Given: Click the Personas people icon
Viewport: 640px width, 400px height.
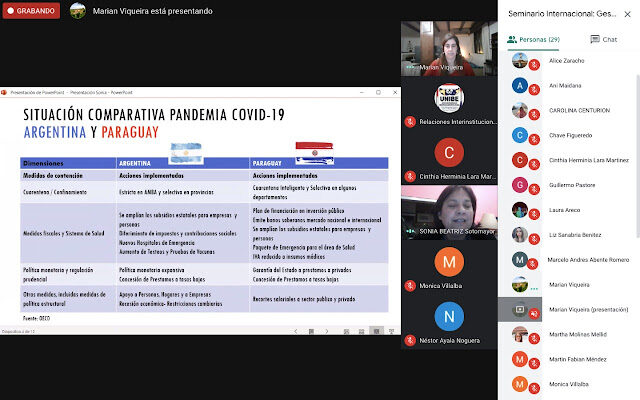Looking at the screenshot, I should (512, 40).
